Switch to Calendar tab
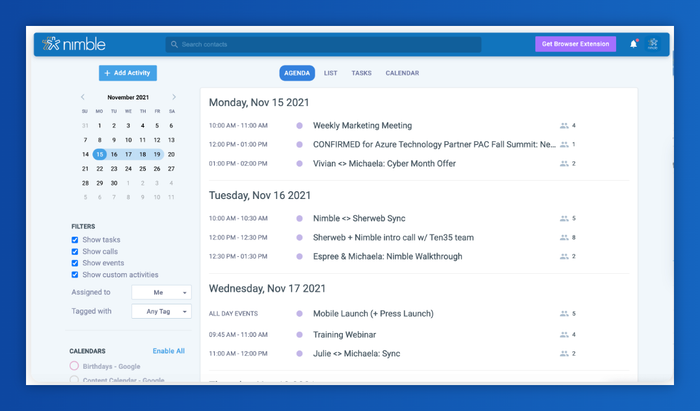 (402, 73)
